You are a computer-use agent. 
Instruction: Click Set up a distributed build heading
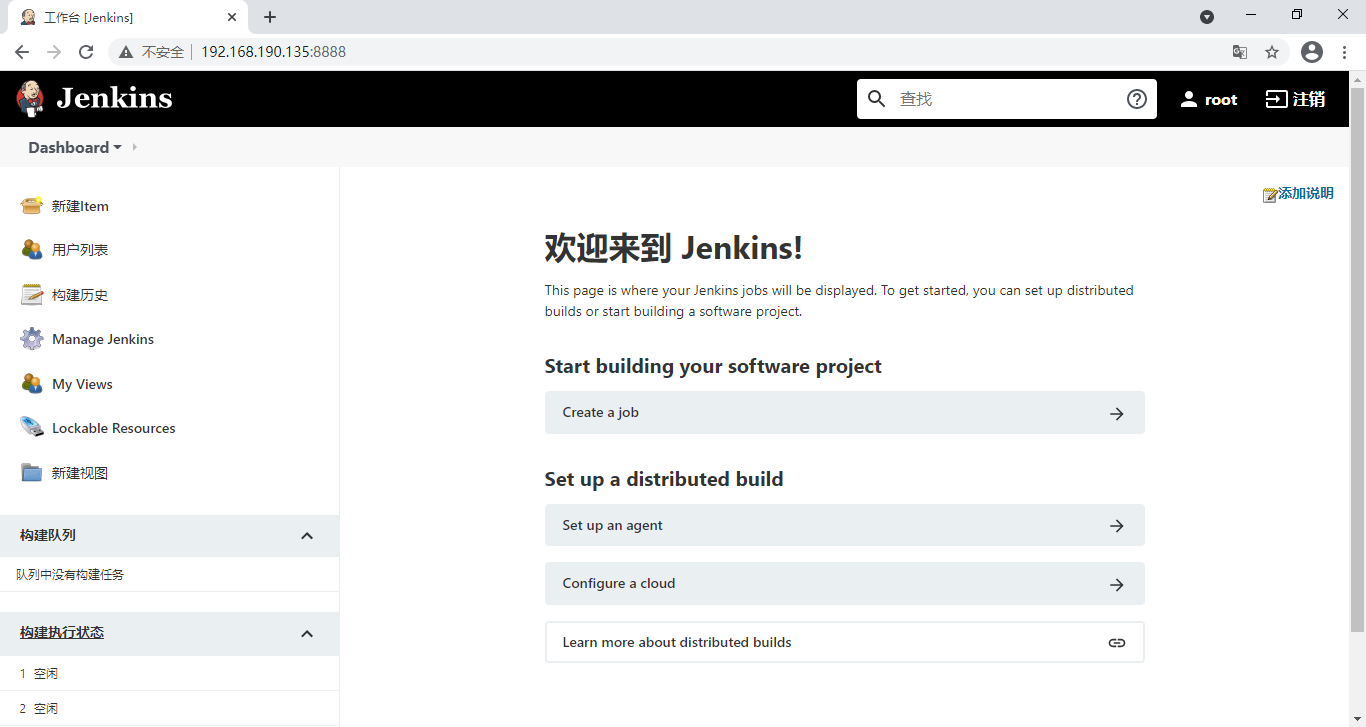[x=664, y=479]
